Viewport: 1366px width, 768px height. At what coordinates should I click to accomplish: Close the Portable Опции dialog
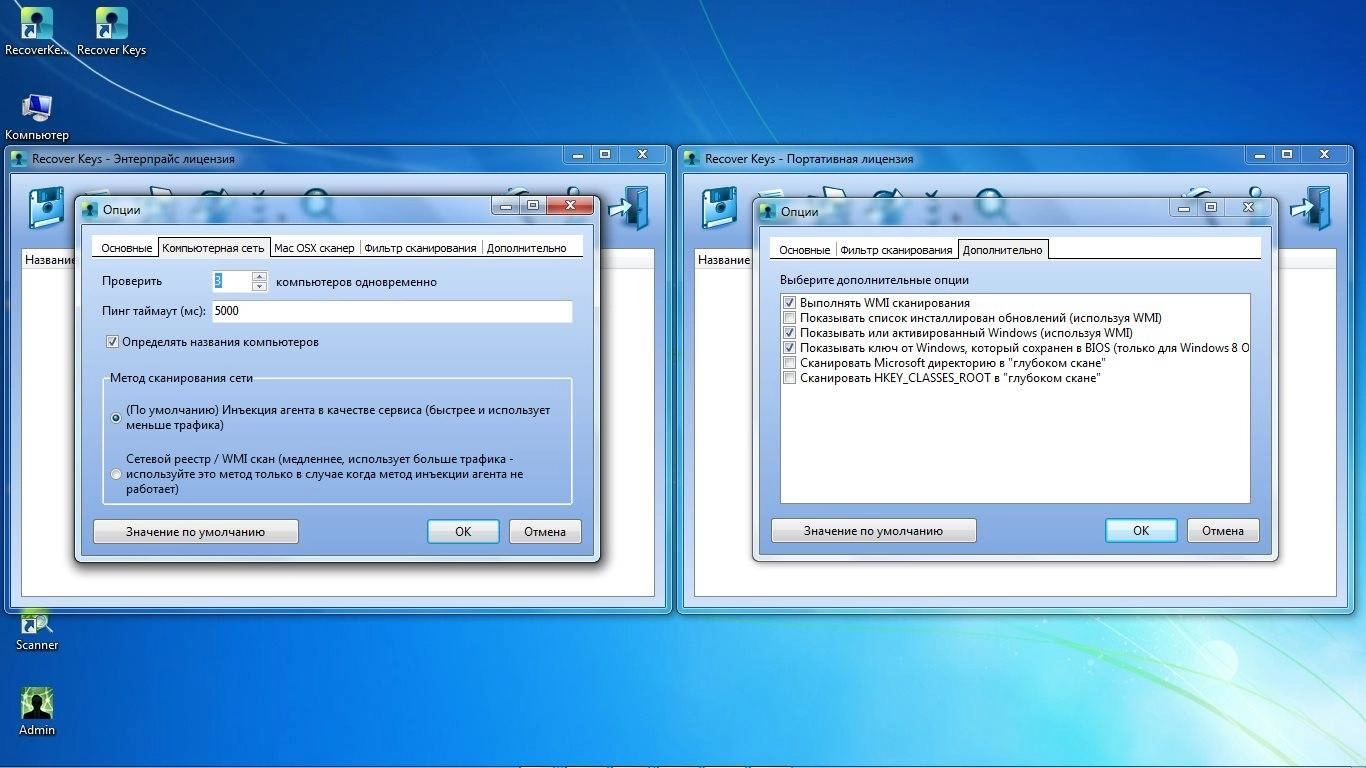[1249, 206]
